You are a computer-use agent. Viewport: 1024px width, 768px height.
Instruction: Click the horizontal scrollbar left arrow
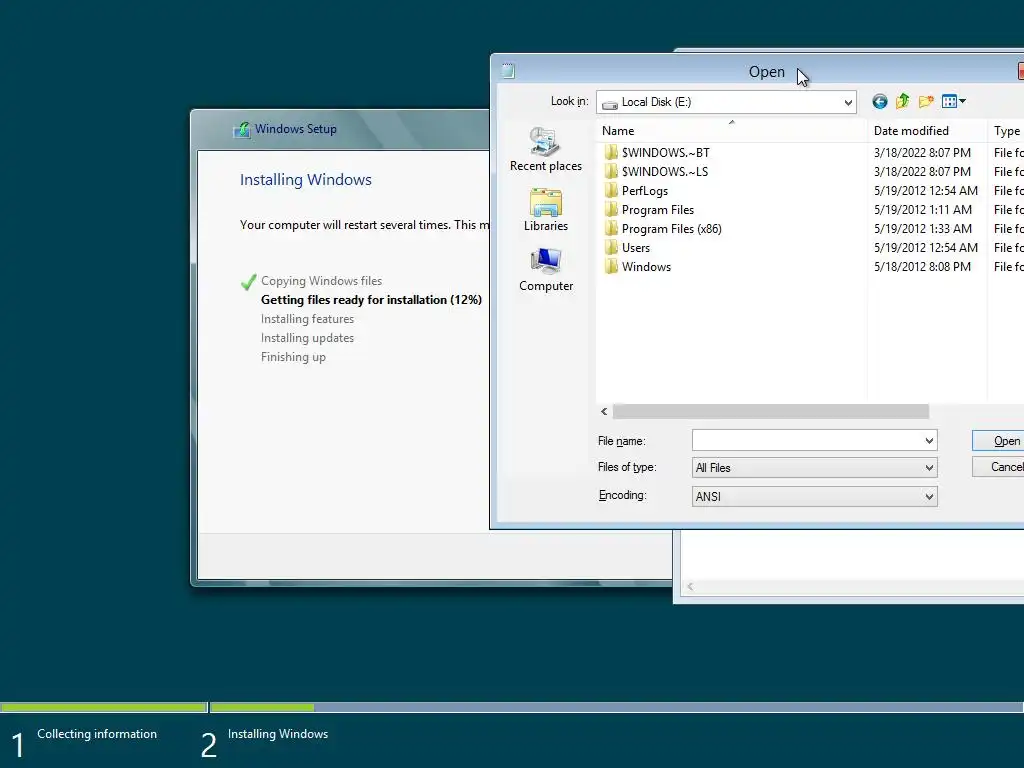tap(604, 411)
